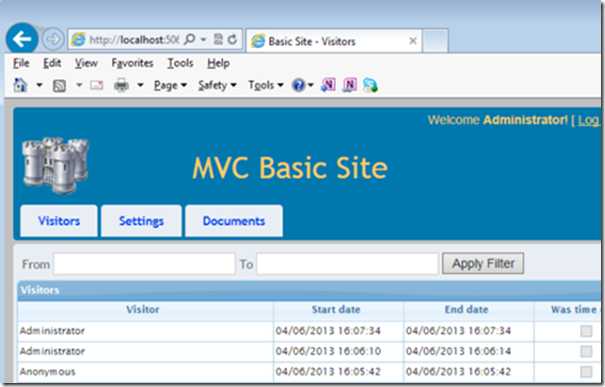Click the RSS feeds icon
The height and width of the screenshot is (387, 605).
point(59,85)
